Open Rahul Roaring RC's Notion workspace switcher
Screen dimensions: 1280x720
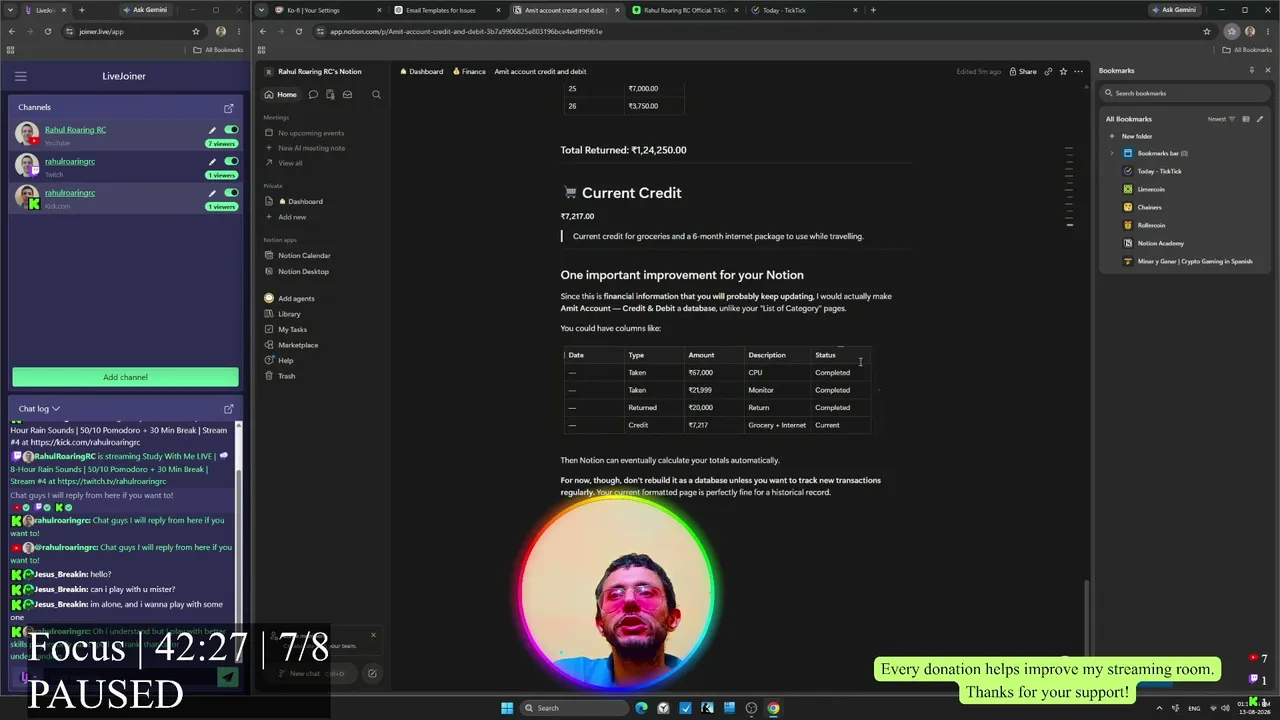[314, 72]
